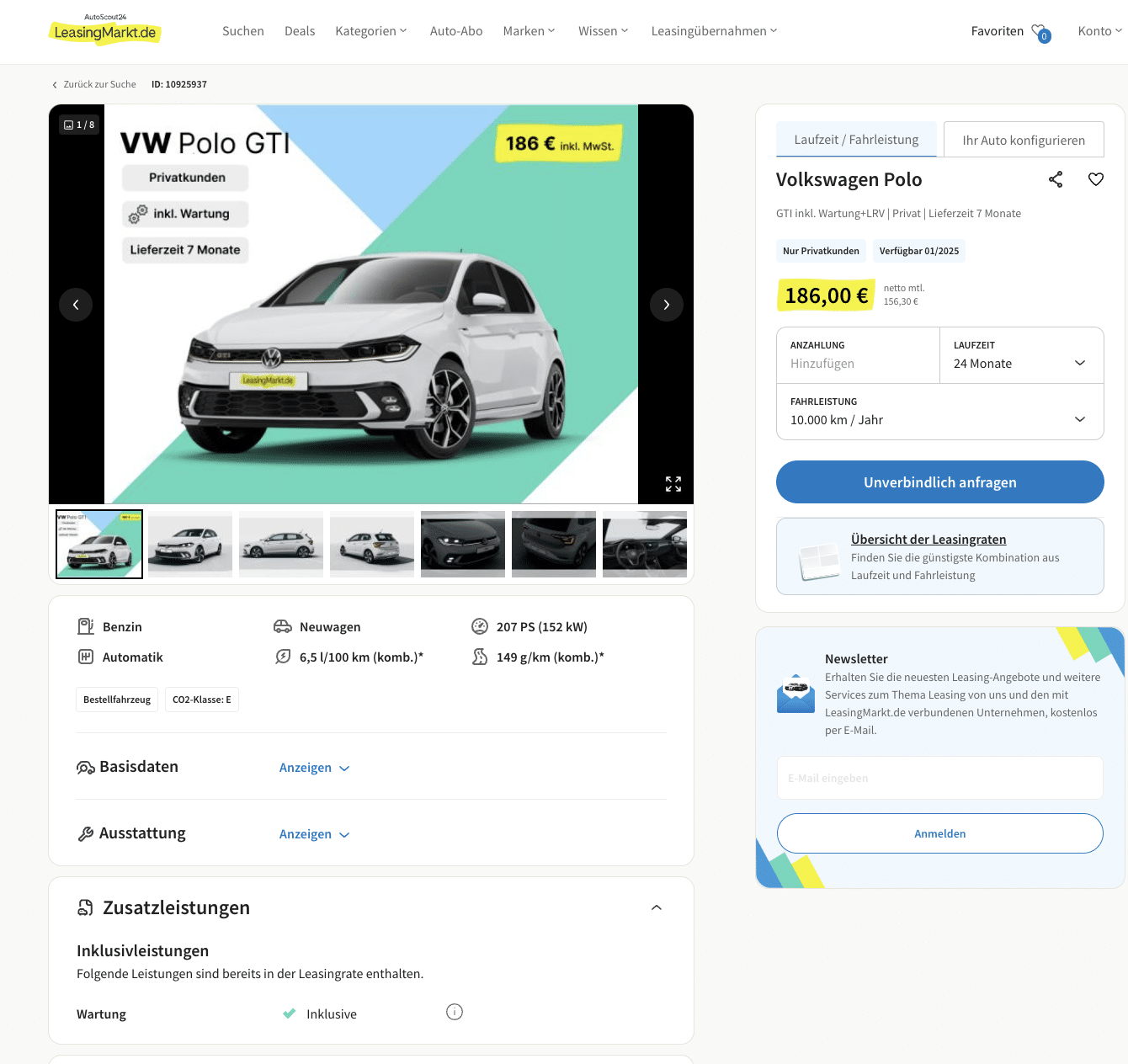This screenshot has height=1064, width=1128.
Task: Click the Newsletter envelope icon
Action: tap(795, 694)
